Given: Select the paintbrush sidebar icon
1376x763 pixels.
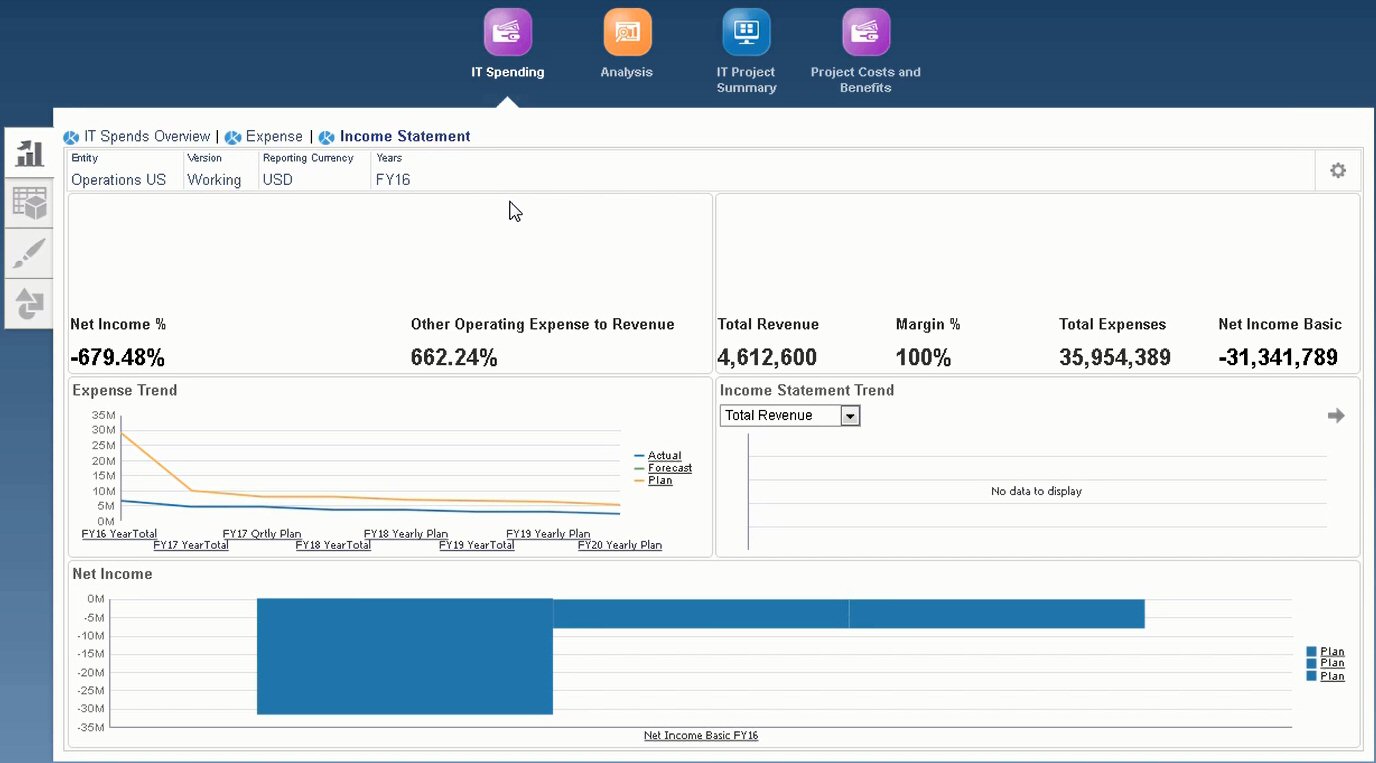Looking at the screenshot, I should click(x=29, y=253).
